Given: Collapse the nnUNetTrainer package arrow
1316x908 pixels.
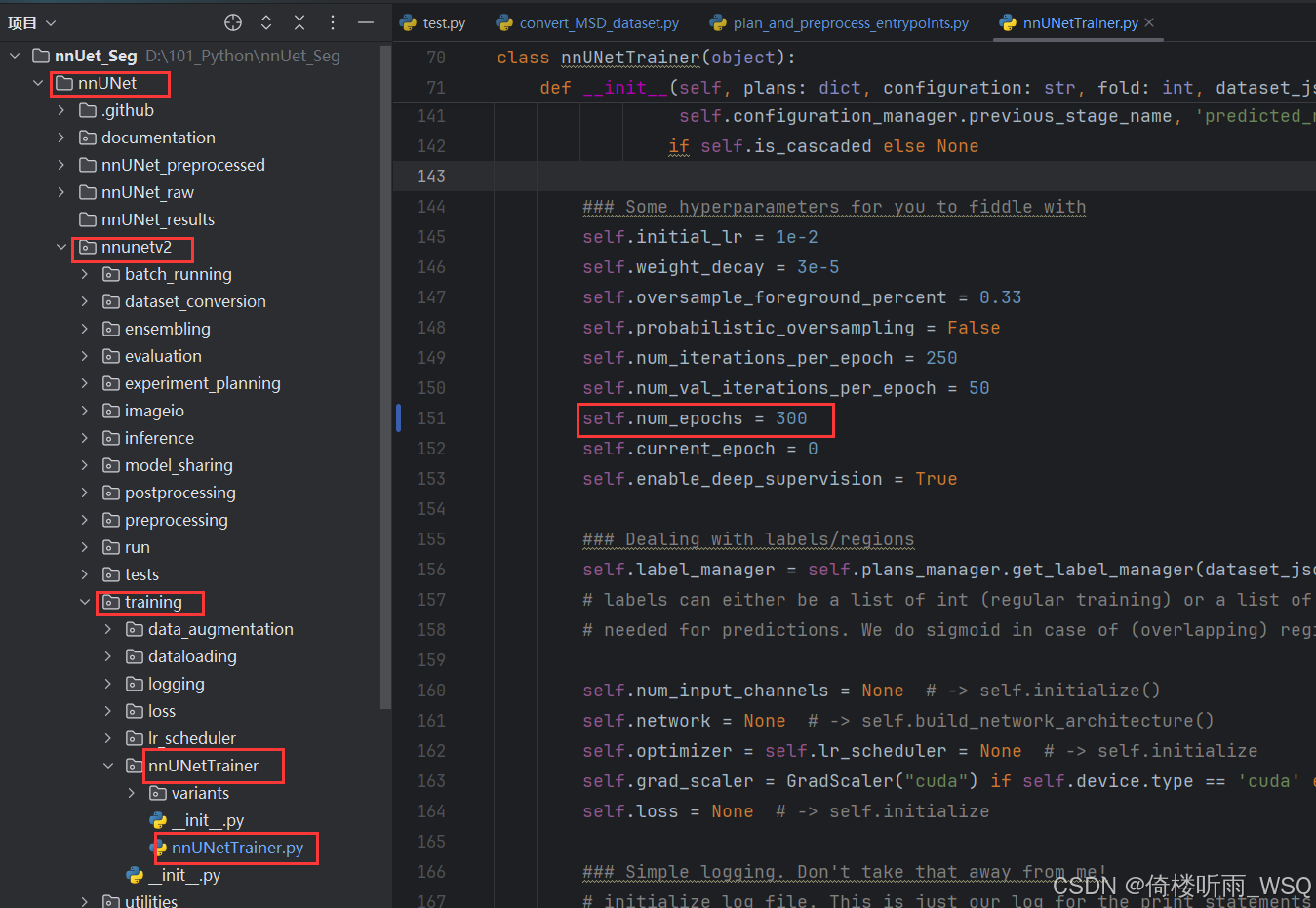Looking at the screenshot, I should tap(108, 766).
